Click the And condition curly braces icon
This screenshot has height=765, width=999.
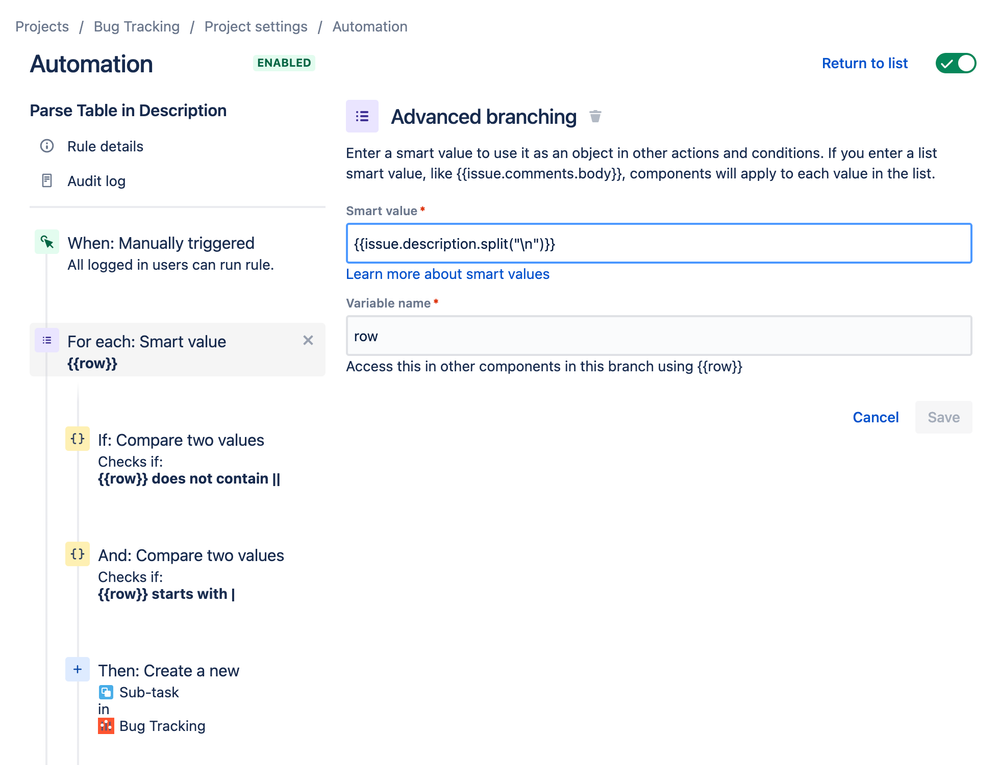[77, 554]
